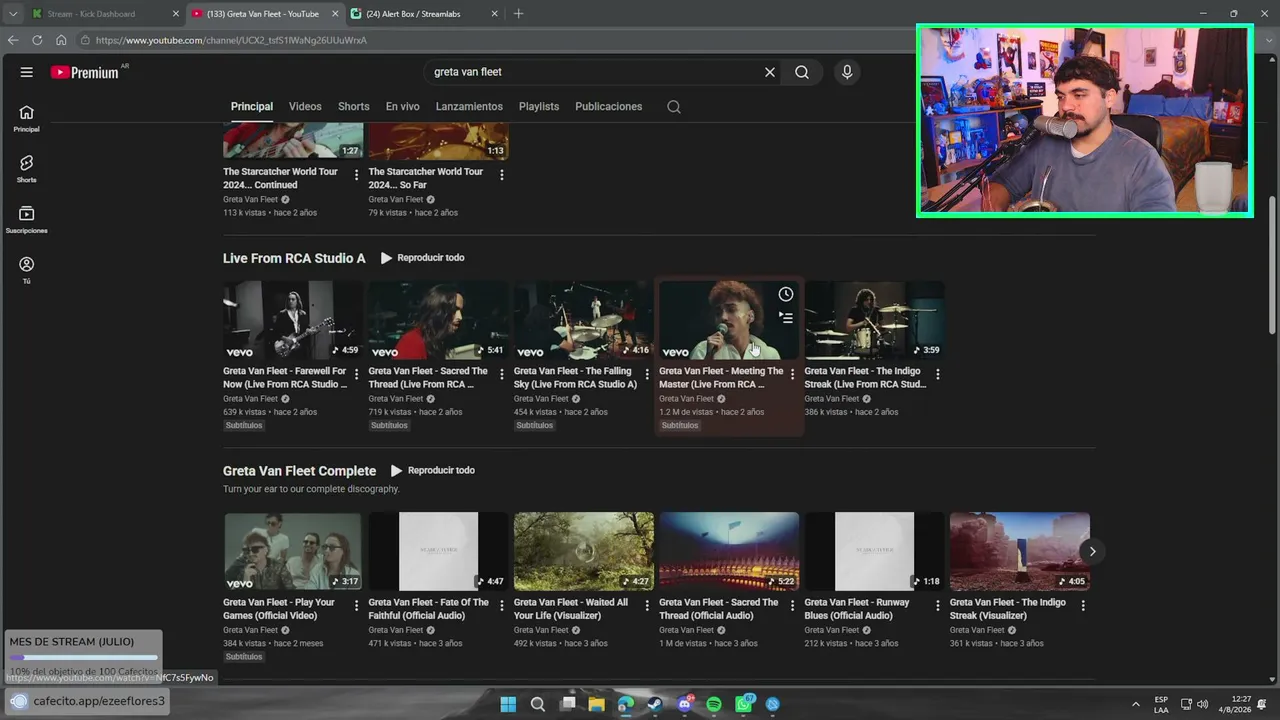Open the browser tab search dropdown
Screen dimensions: 1280x720
[x=13, y=14]
